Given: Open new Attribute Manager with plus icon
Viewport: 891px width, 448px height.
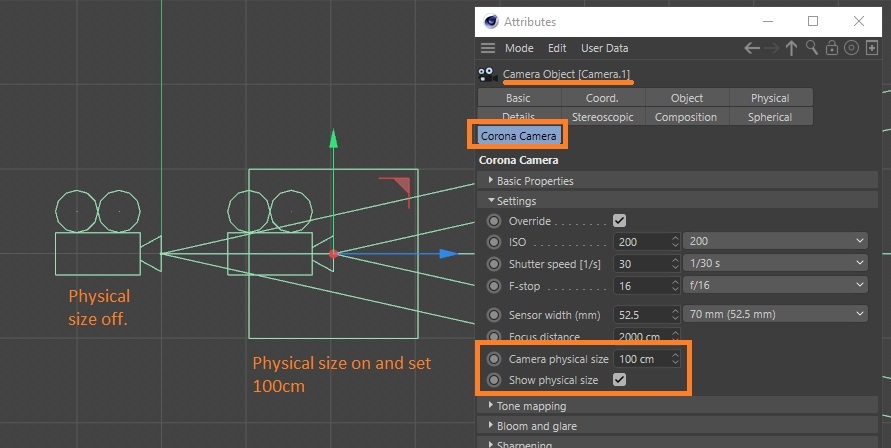Looking at the screenshot, I should click(x=872, y=48).
